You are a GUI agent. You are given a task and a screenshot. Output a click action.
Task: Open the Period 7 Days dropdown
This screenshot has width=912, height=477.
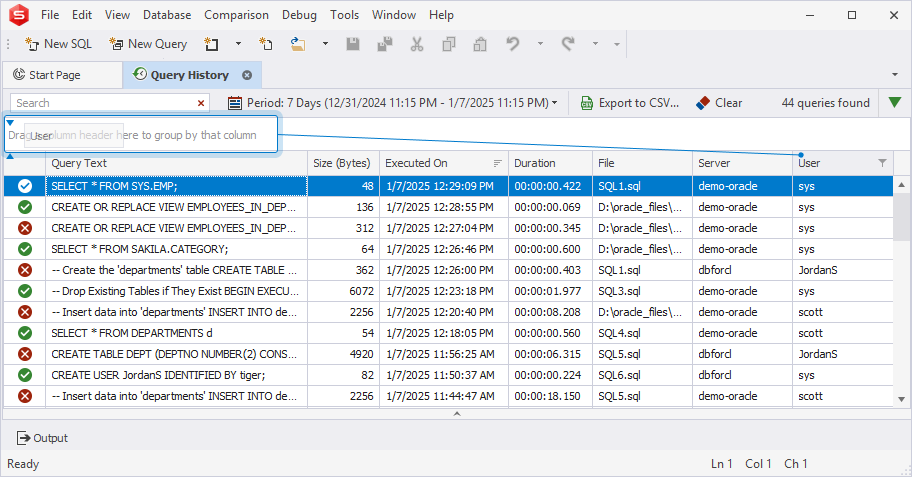393,103
